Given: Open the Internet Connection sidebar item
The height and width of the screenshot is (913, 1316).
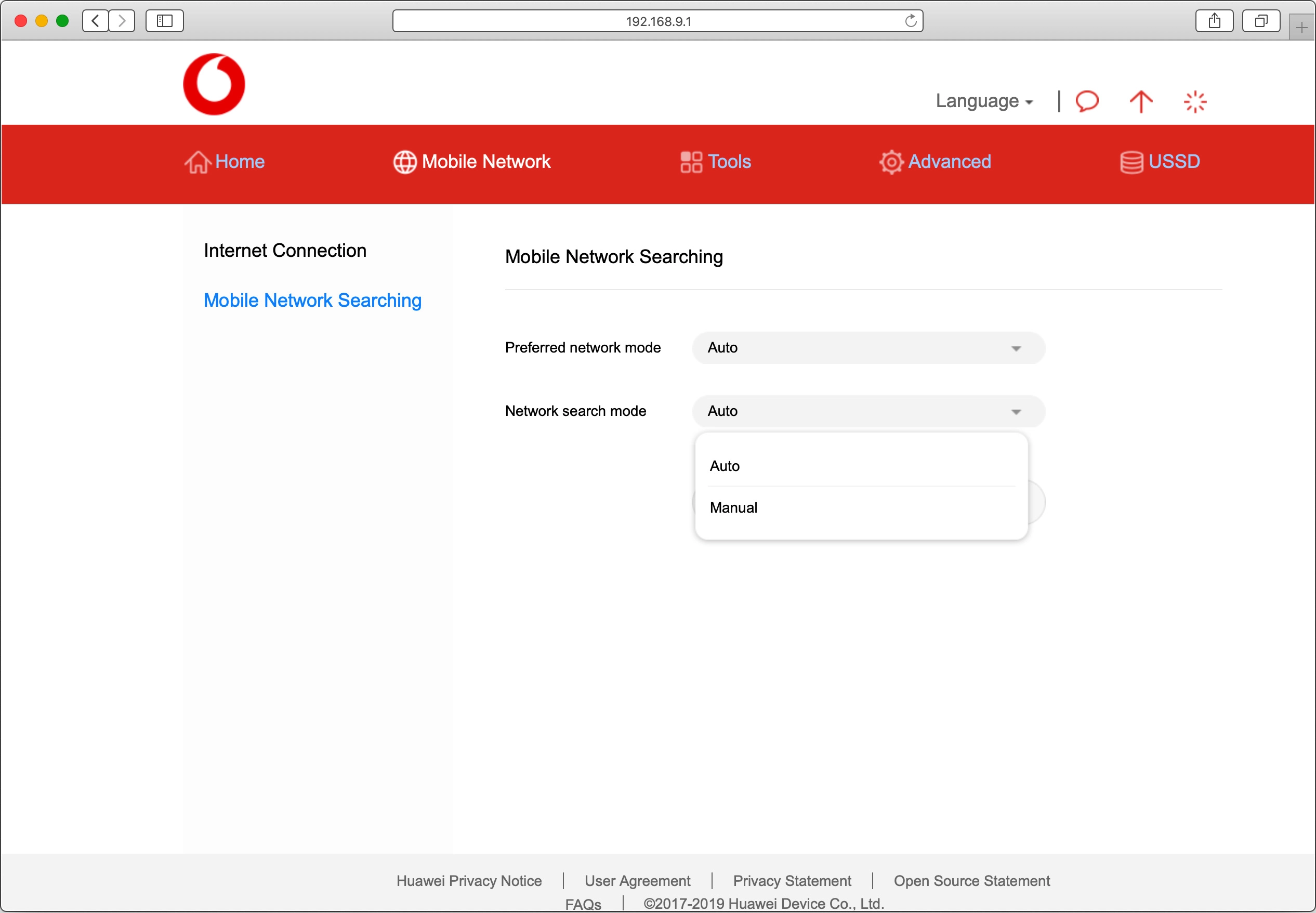Looking at the screenshot, I should tap(285, 251).
